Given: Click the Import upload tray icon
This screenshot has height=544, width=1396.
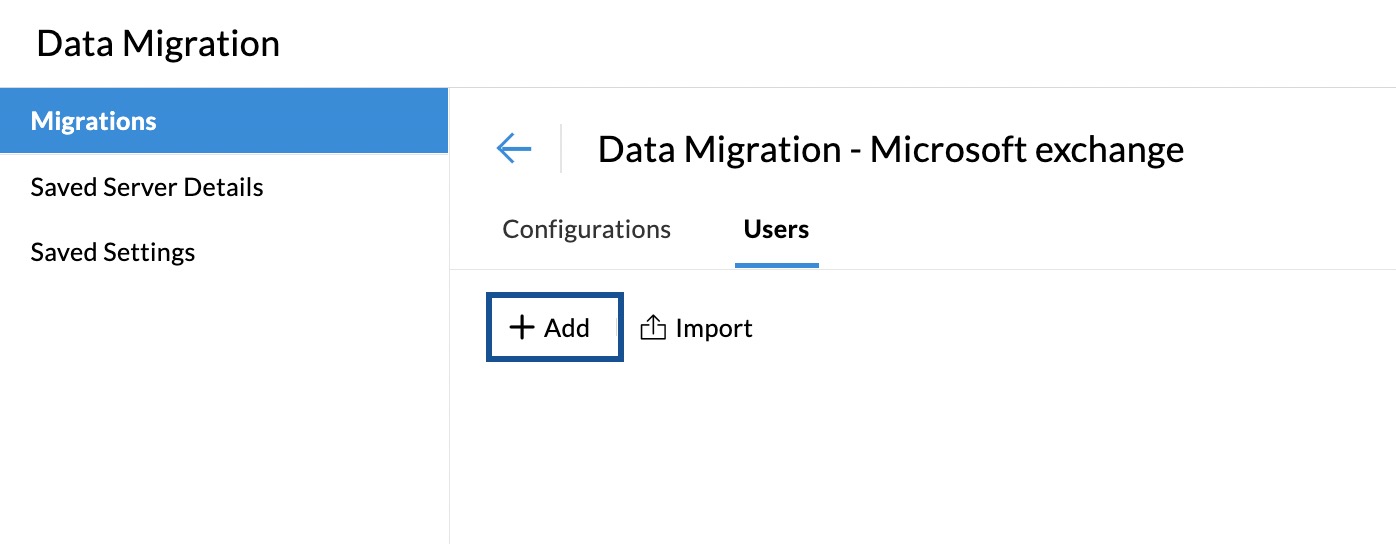Looking at the screenshot, I should pos(653,327).
